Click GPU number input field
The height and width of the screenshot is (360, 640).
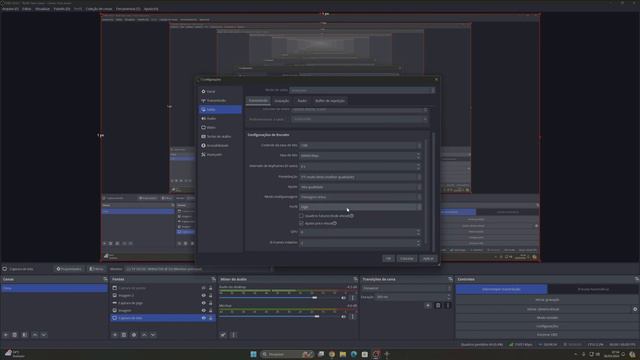click(x=360, y=232)
